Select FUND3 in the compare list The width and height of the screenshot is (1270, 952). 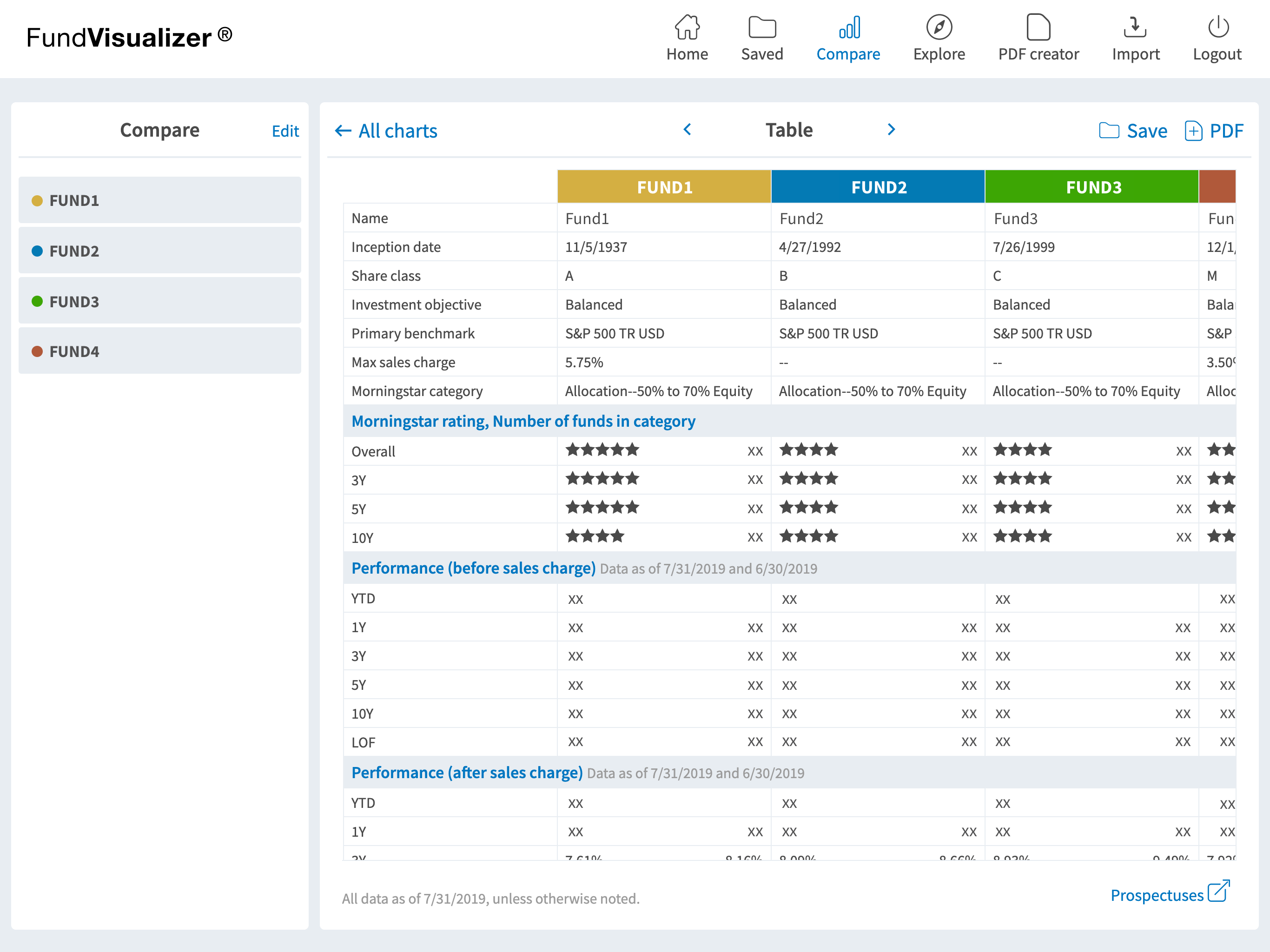(x=159, y=301)
